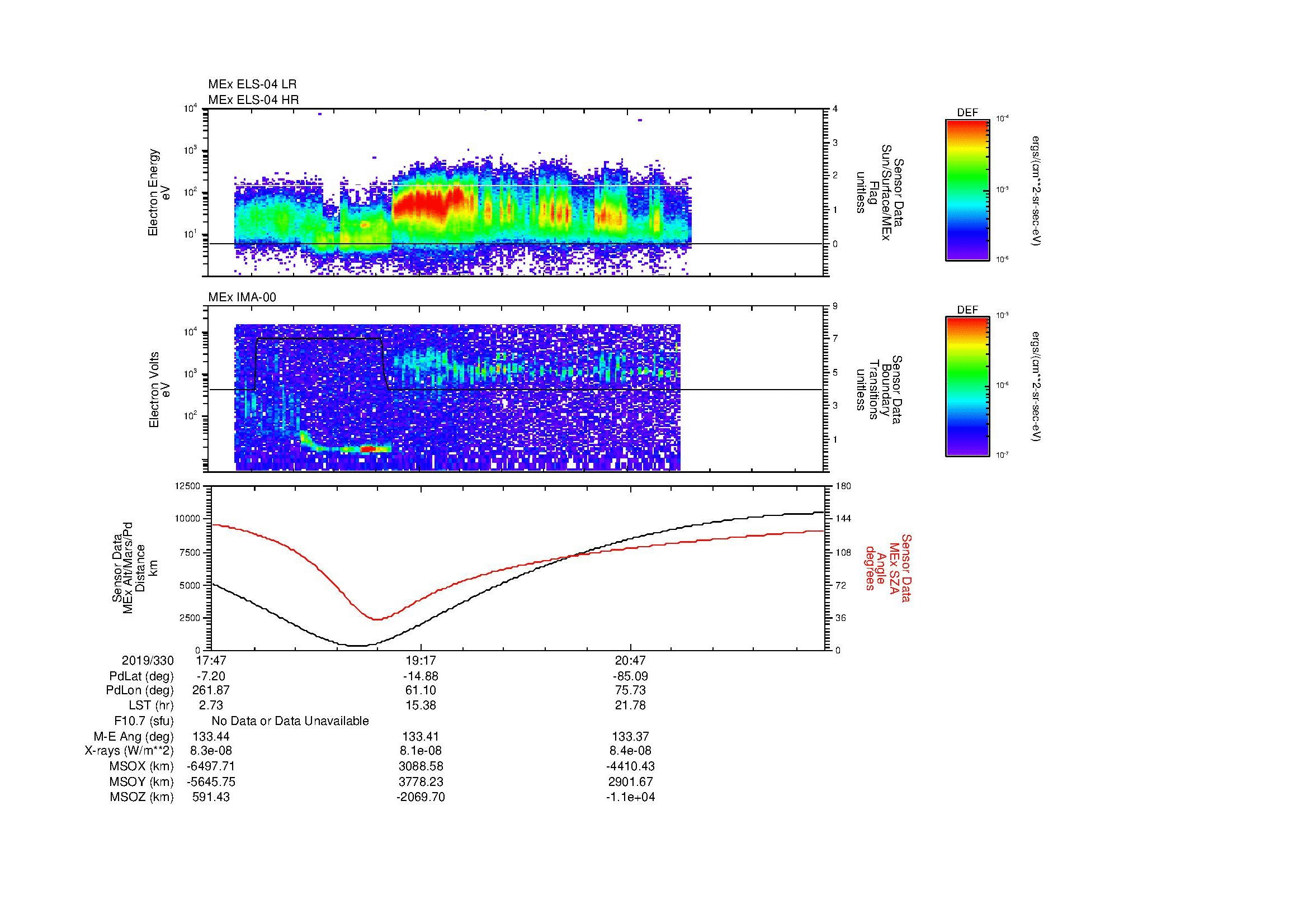Click 'No Data or Data Unavailable' text

[x=290, y=721]
